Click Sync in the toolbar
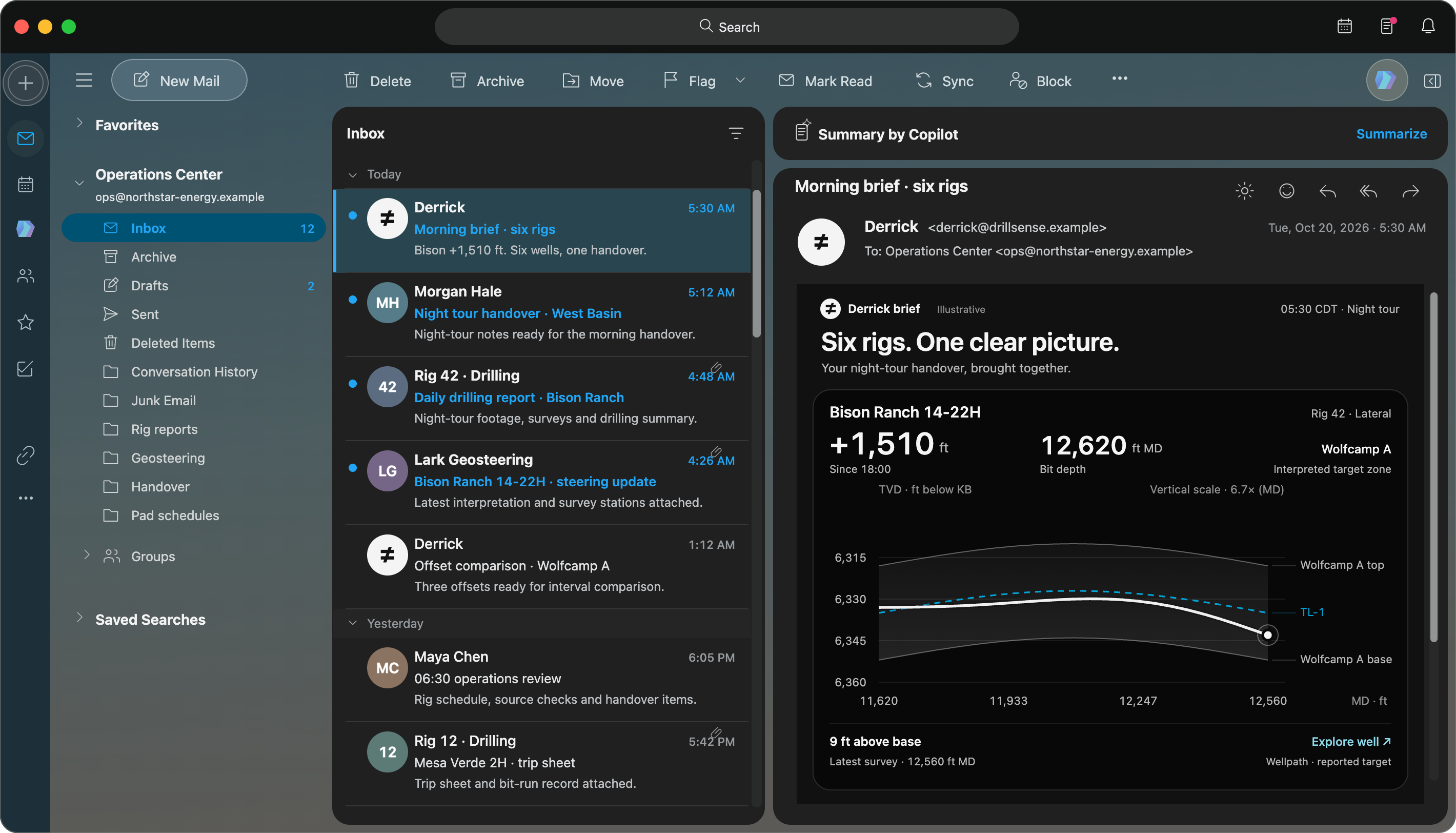Screen dimensions: 1456x833 [x=944, y=81]
